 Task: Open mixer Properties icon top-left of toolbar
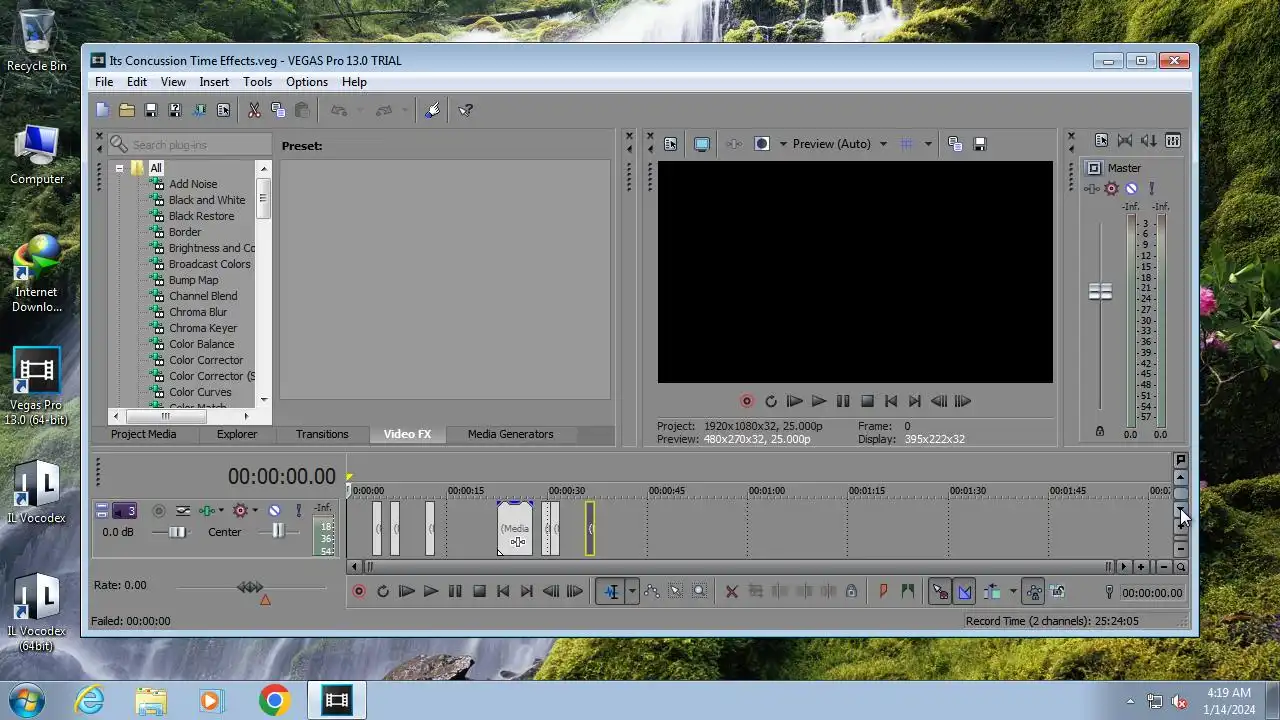1101,141
